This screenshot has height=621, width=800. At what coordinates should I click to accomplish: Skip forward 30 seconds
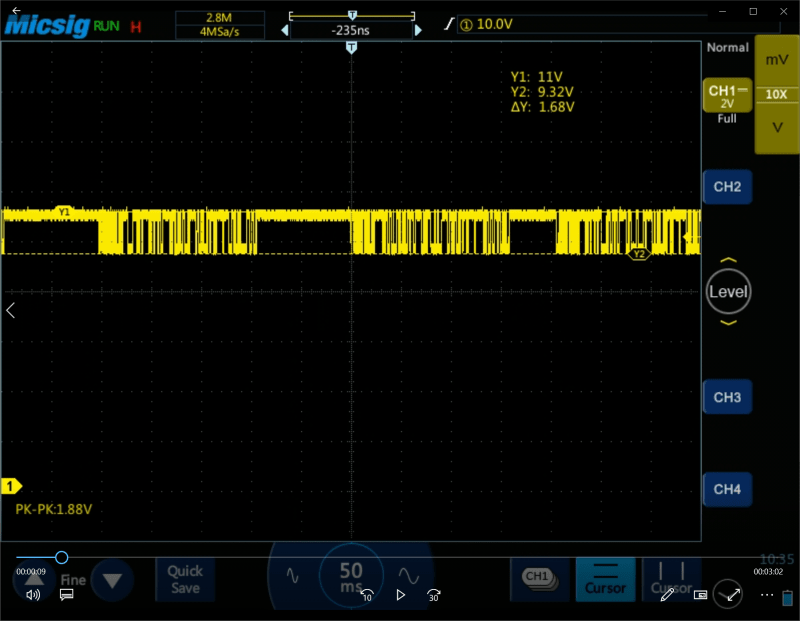click(434, 595)
